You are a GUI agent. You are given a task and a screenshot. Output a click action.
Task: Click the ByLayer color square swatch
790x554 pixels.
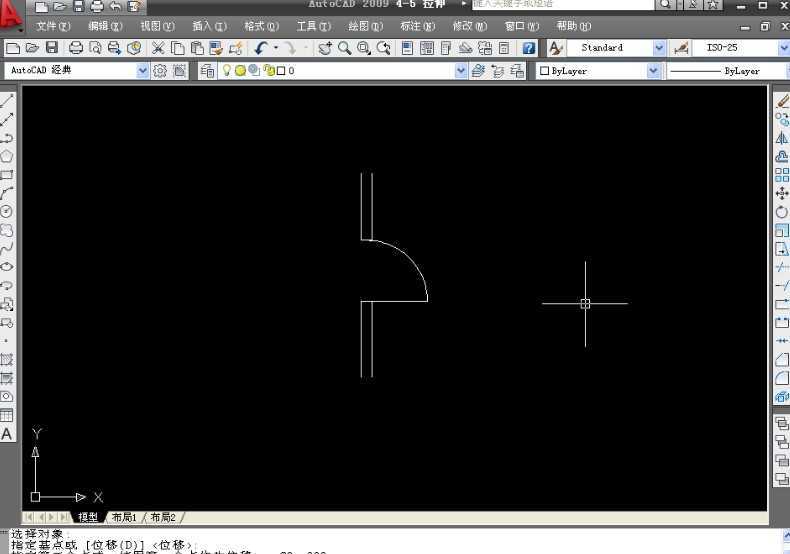click(544, 71)
